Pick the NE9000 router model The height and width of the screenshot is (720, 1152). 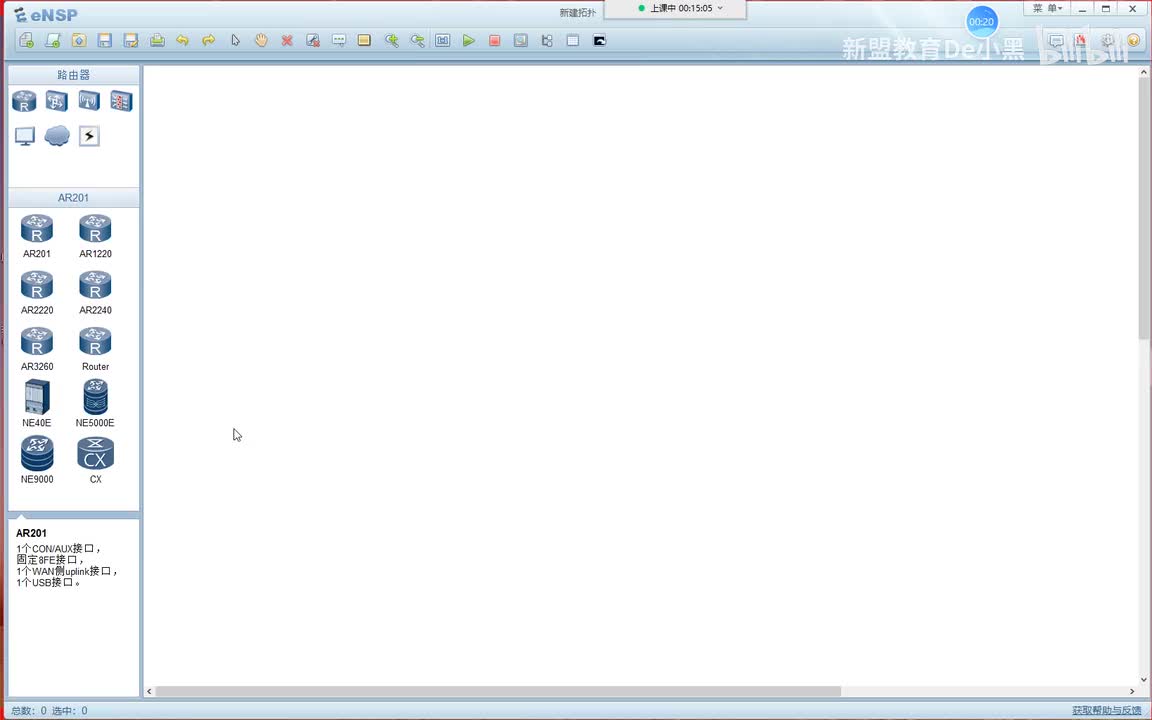click(x=37, y=460)
